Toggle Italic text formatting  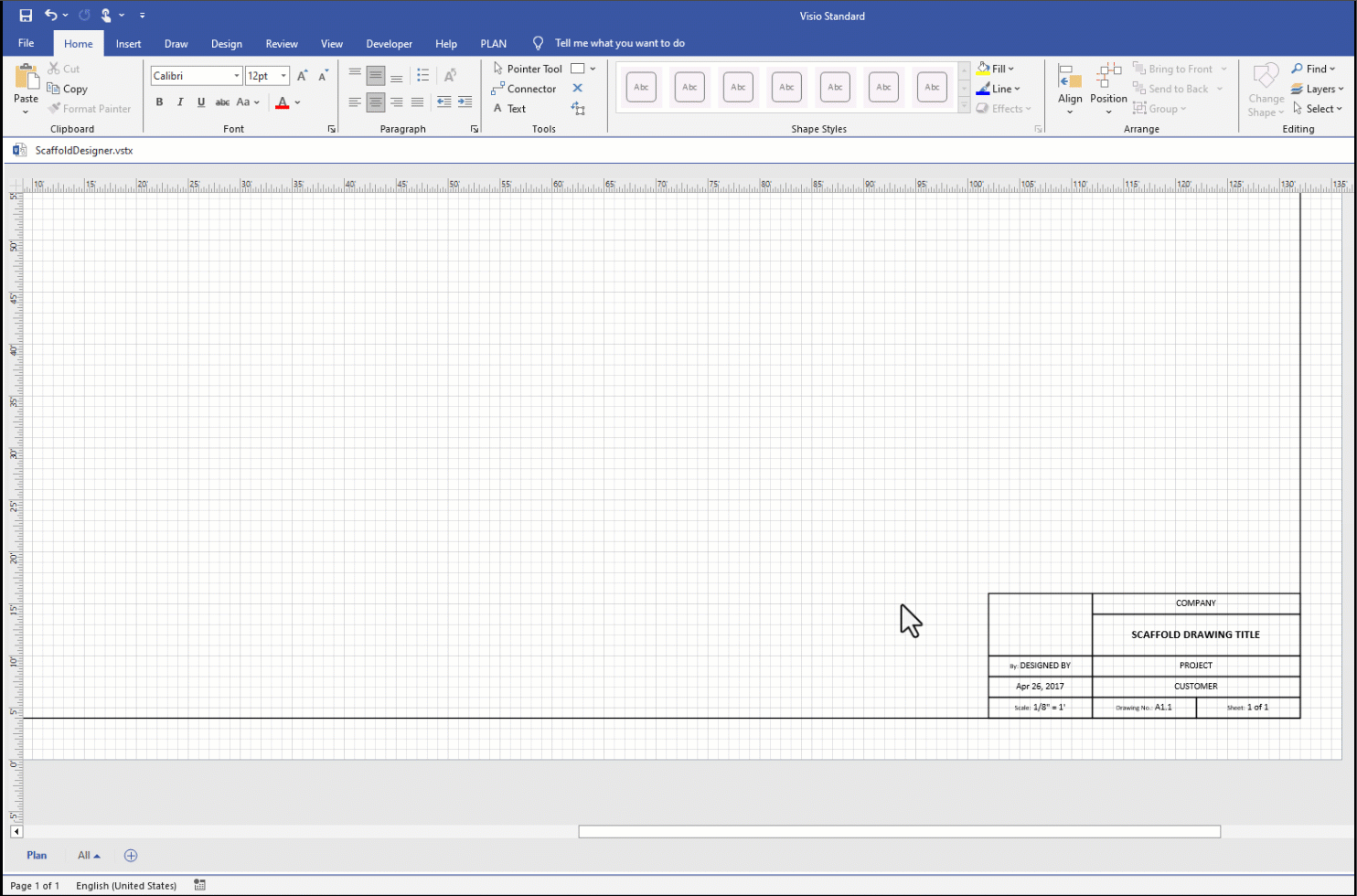click(180, 102)
